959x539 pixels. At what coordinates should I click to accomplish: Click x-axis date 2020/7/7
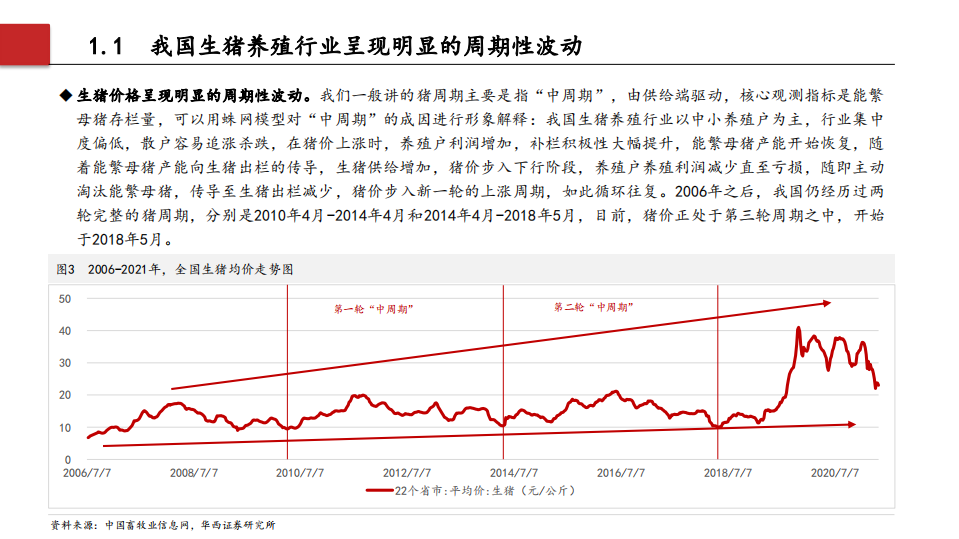(x=835, y=473)
